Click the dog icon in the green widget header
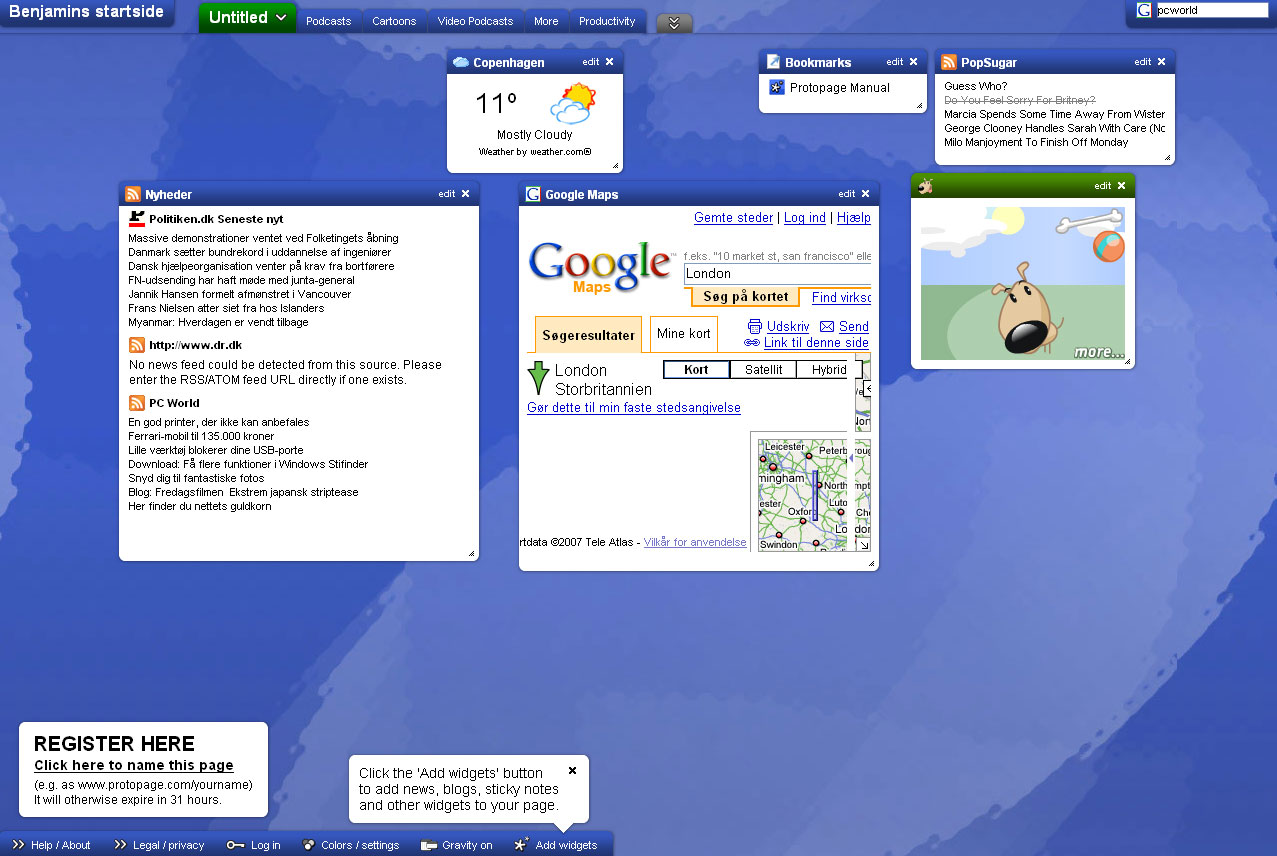 click(925, 186)
